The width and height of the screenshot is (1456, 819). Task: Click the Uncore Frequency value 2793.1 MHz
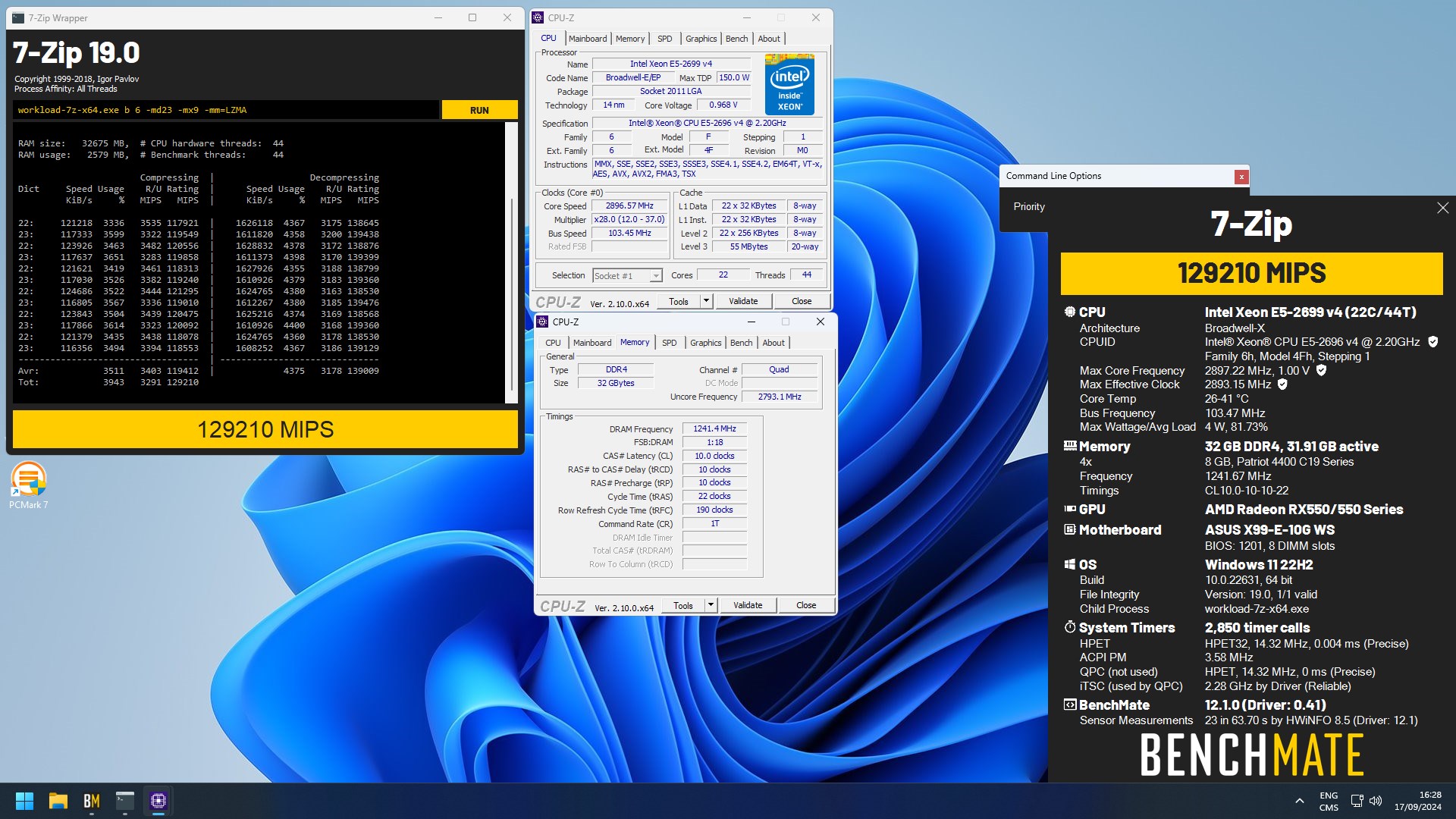780,397
